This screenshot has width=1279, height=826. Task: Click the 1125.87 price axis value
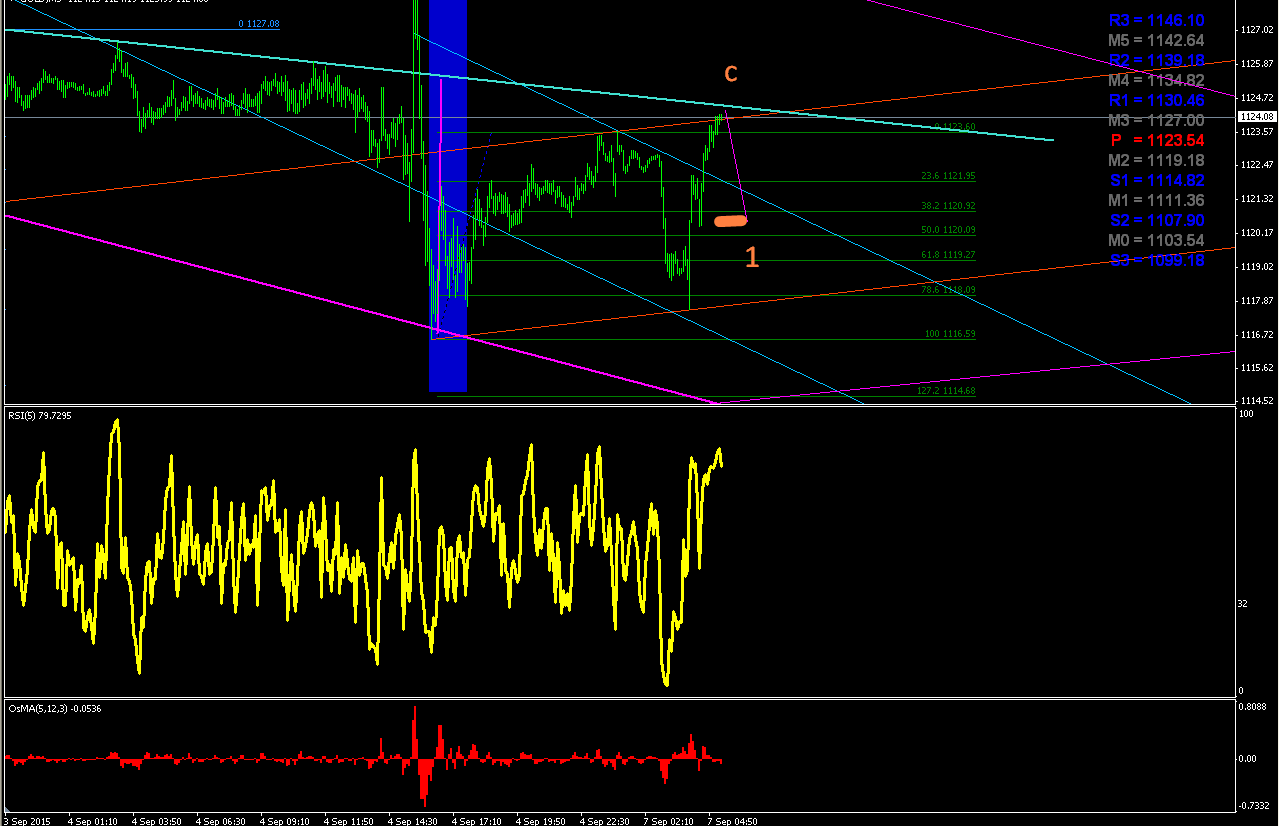(1257, 64)
